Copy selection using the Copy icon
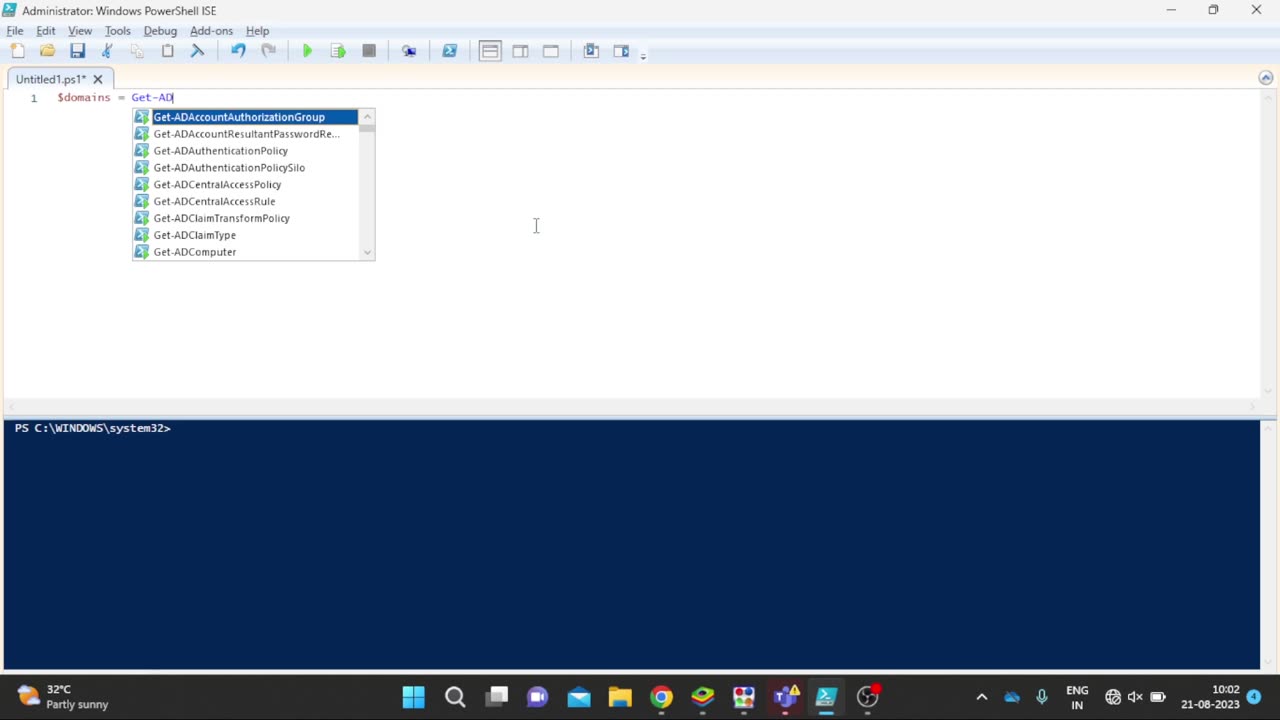The image size is (1280, 720). 137,51
